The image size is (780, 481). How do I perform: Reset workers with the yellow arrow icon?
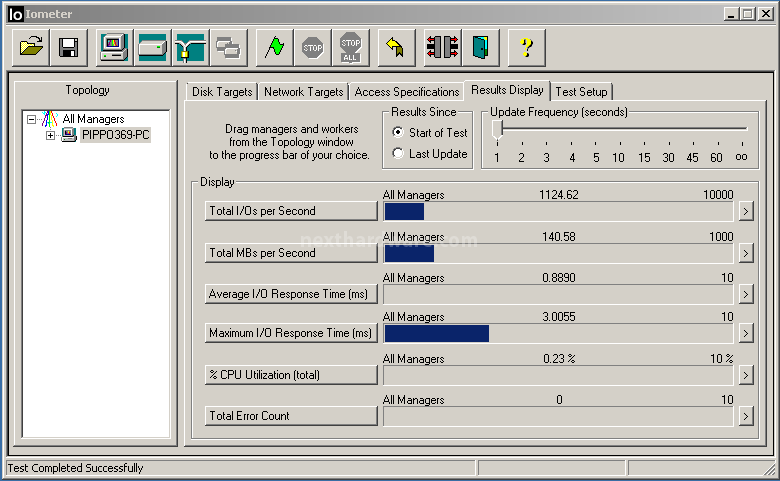coord(396,48)
